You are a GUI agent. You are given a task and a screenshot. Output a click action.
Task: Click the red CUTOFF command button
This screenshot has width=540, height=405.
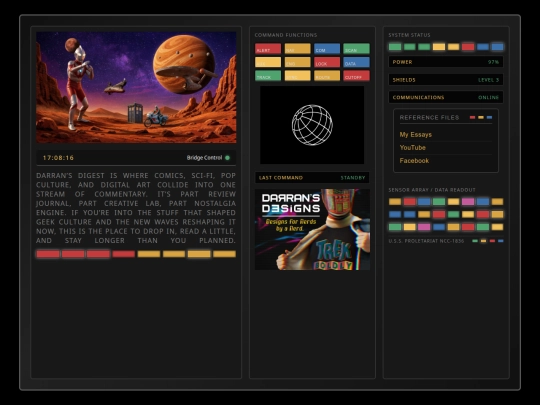356,75
